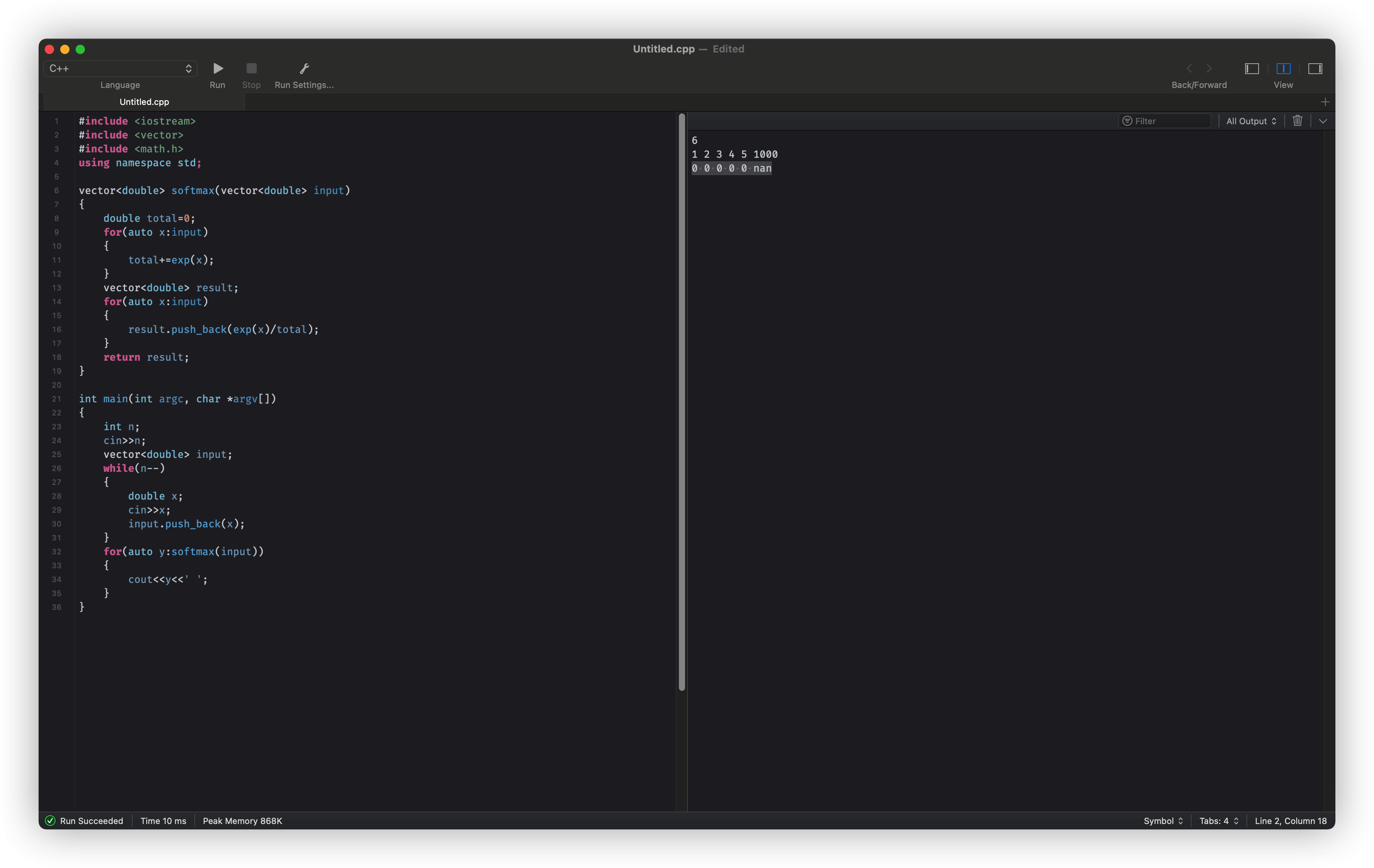Screen dimensions: 1374x868
Task: Open Run Settings wrench icon
Action: point(304,68)
